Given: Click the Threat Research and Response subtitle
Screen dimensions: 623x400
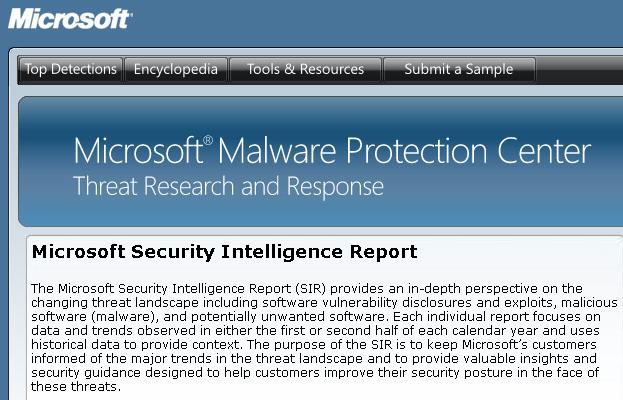Looking at the screenshot, I should pyautogui.click(x=228, y=186).
